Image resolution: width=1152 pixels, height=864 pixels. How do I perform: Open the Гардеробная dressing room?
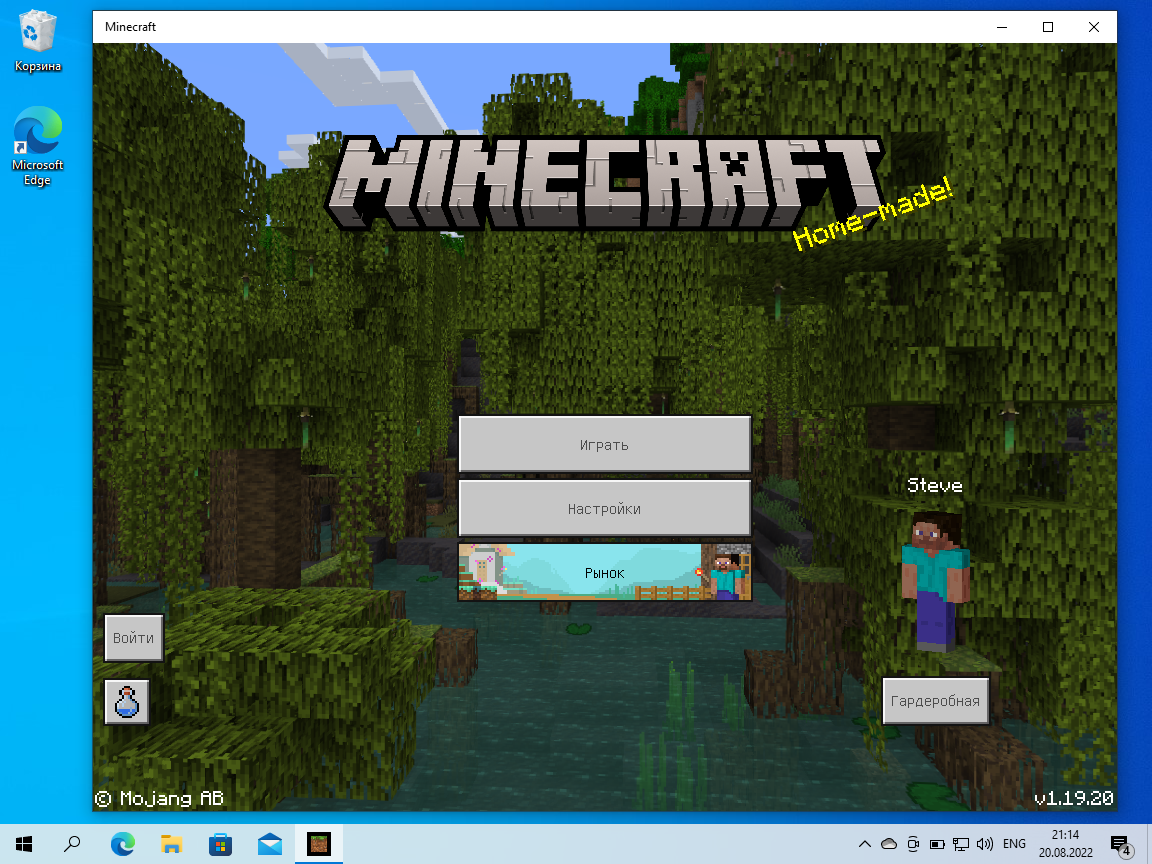[935, 701]
